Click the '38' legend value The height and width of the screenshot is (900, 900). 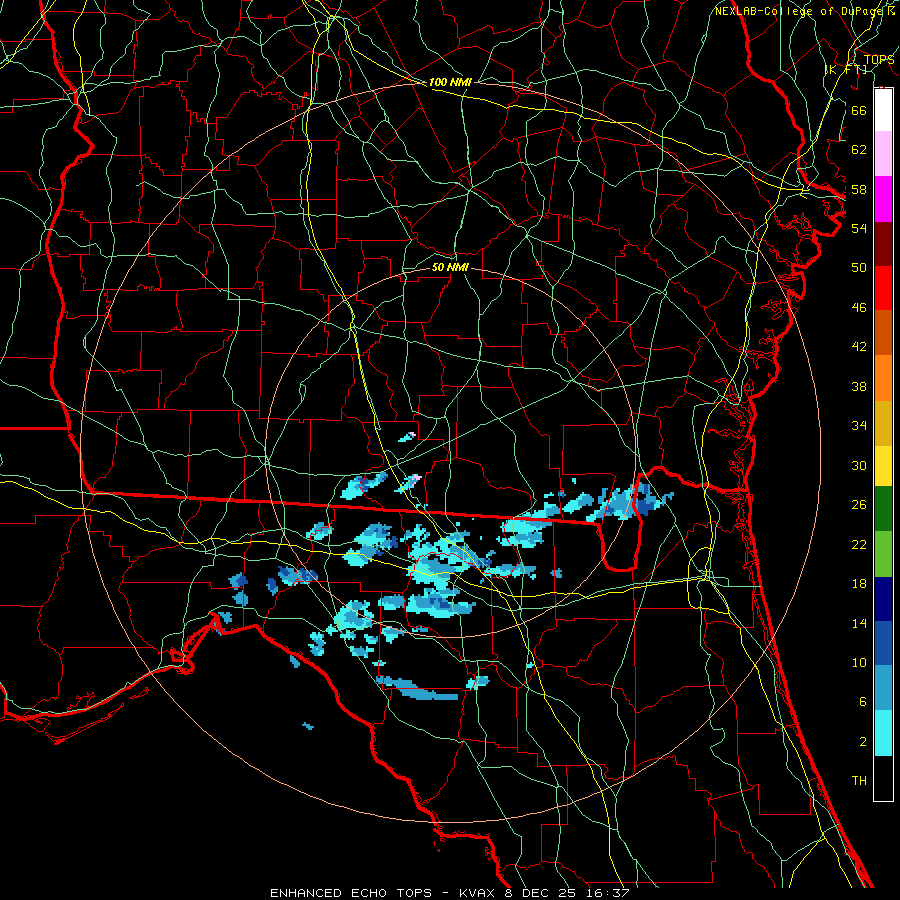859,386
